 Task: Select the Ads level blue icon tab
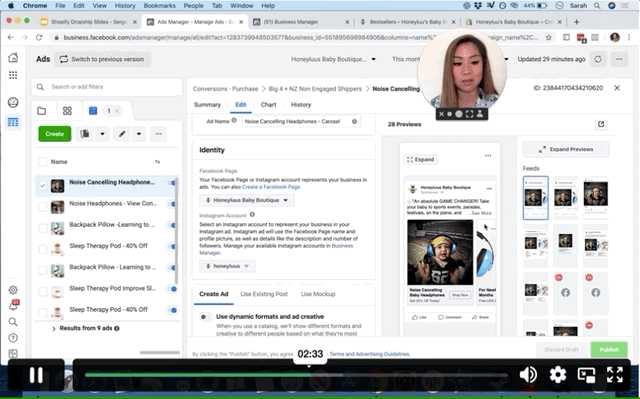[x=93, y=111]
